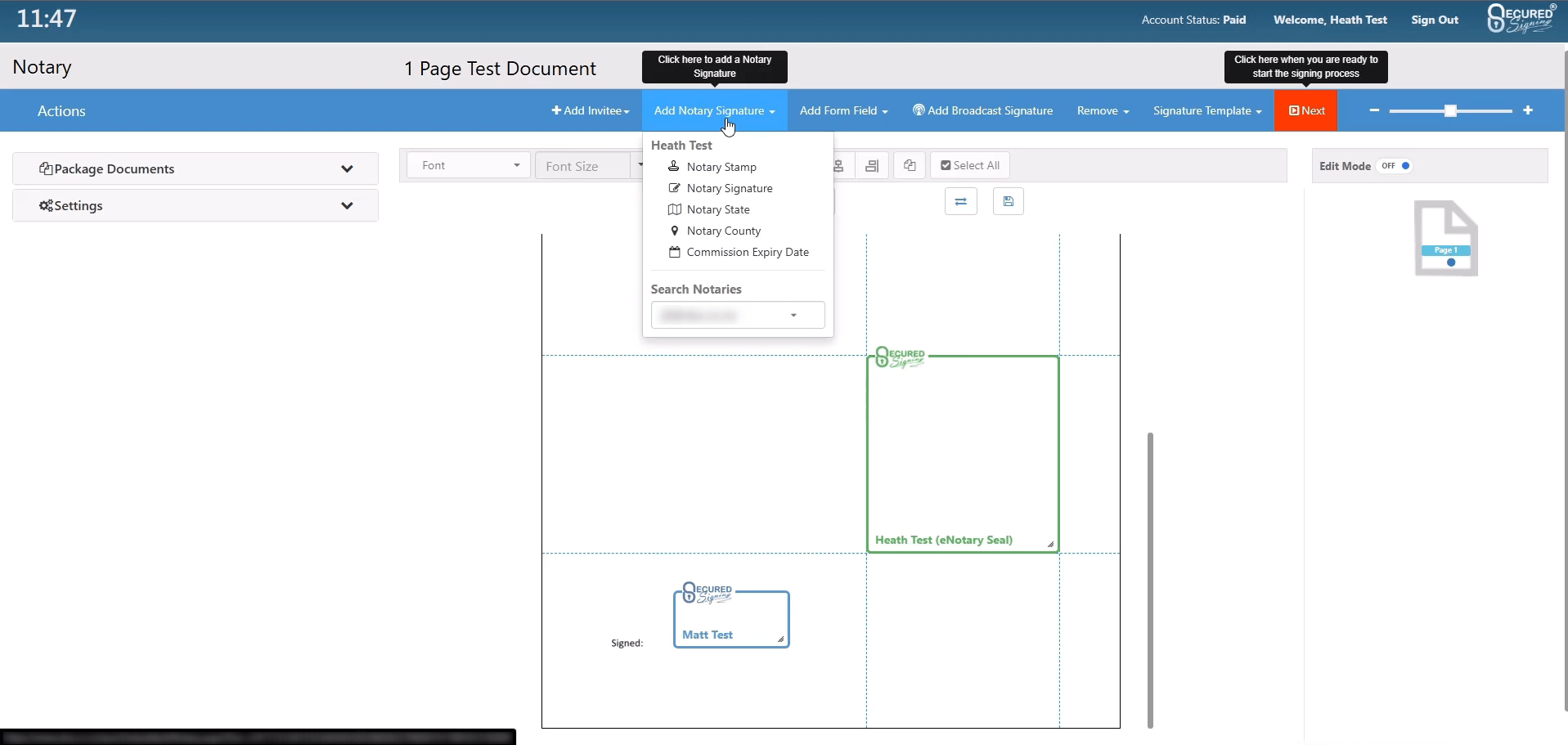Screen dimensions: 1568x745
Task: Toggle the Edit Mode switch
Action: [1395, 166]
